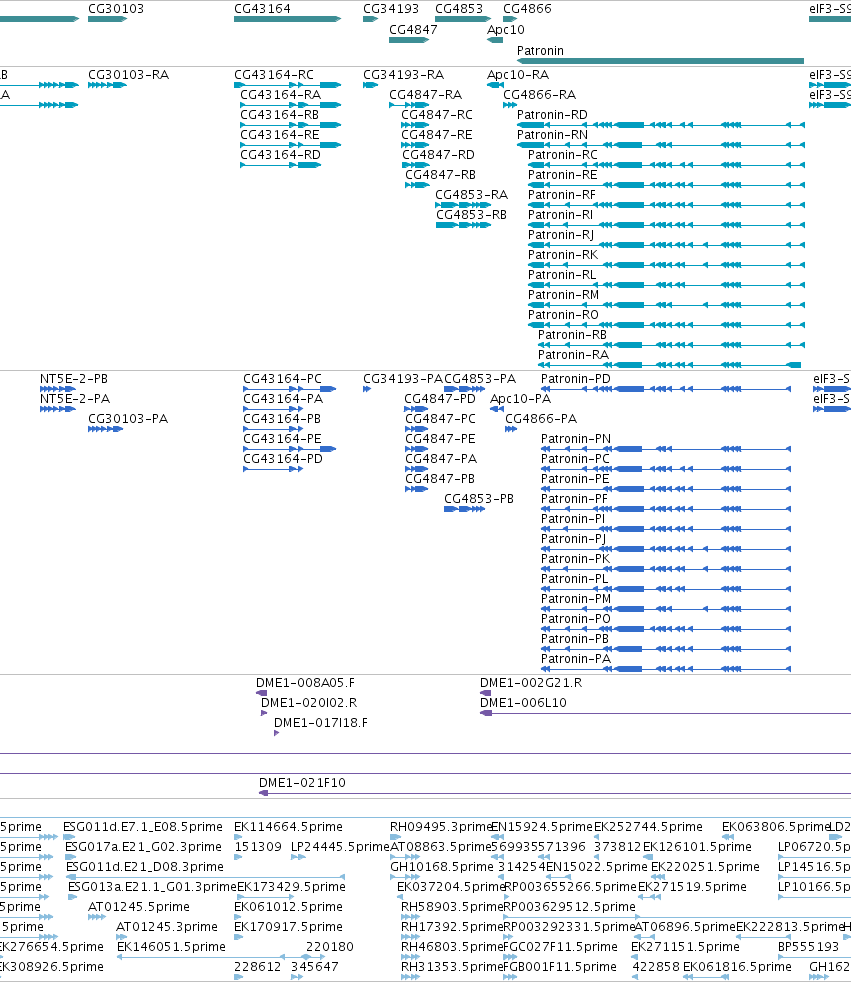Viewport: 851px width, 982px height.
Task: Click transcript Apc10-RA
Action: (518, 75)
